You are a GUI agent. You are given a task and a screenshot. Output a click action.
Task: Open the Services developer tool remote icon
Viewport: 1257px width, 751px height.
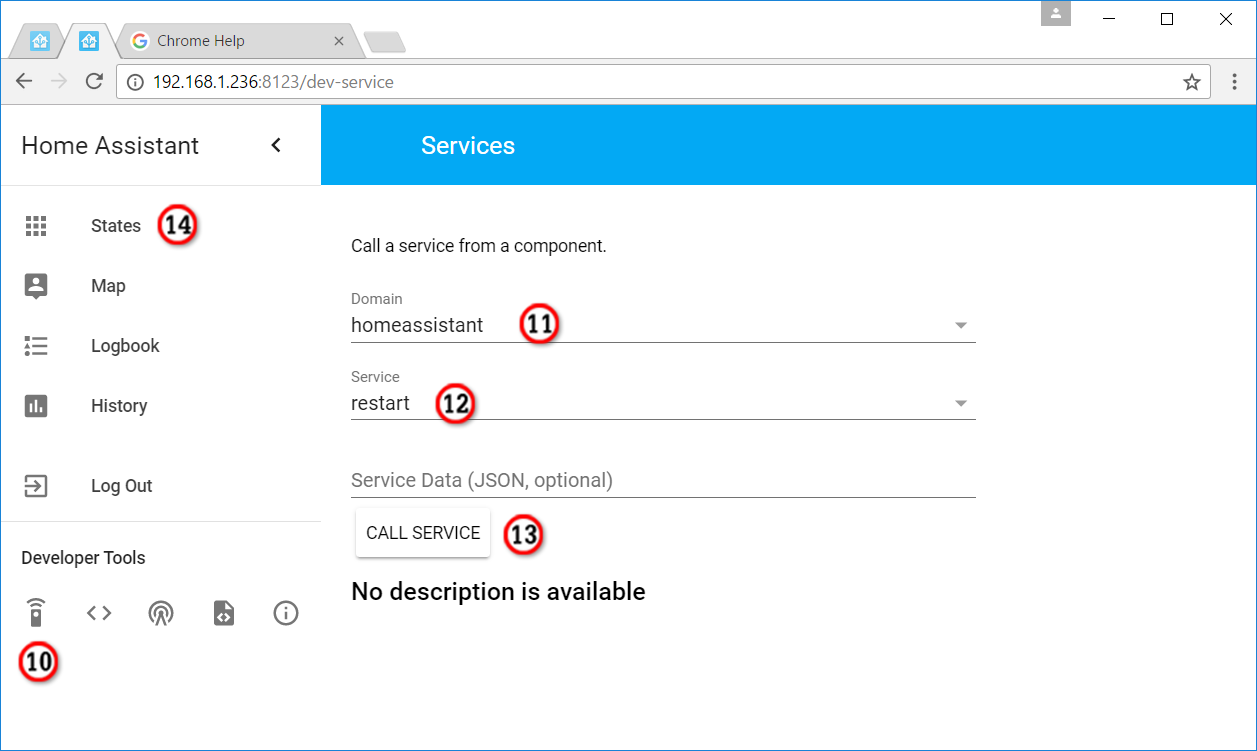(x=36, y=613)
